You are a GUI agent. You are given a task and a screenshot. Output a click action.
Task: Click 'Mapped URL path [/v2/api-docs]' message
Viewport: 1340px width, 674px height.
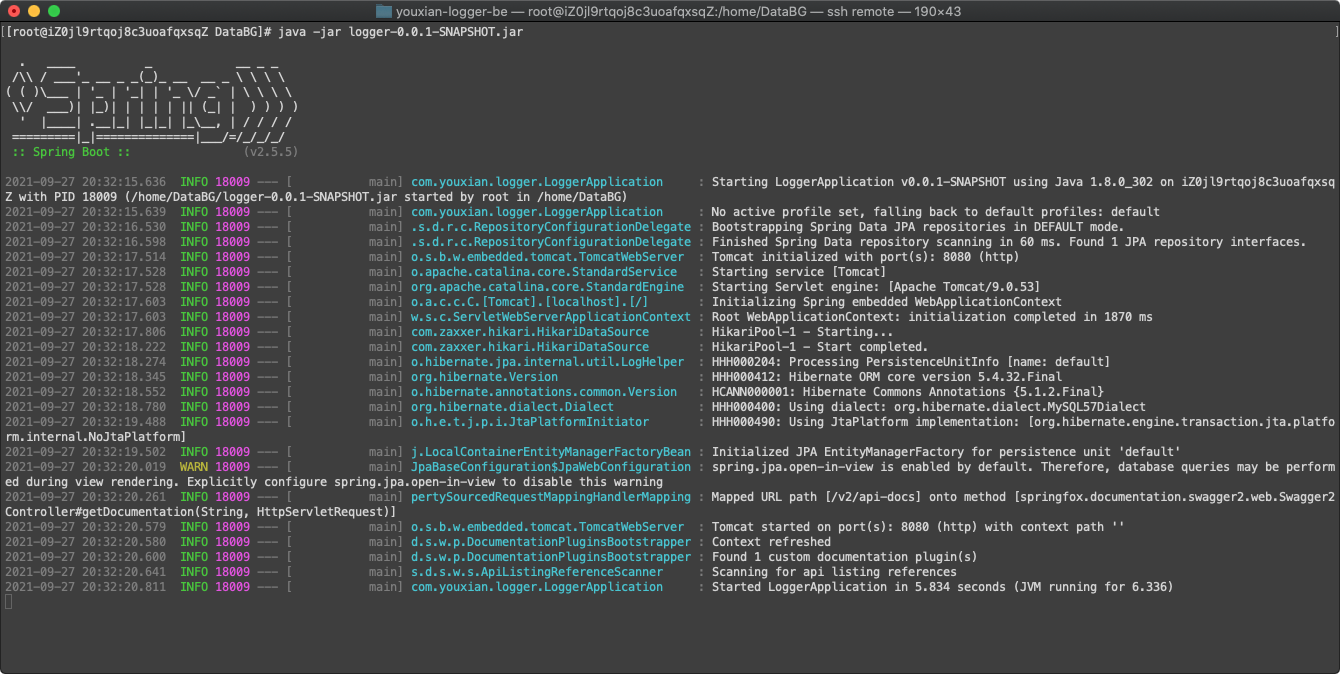click(1023, 497)
